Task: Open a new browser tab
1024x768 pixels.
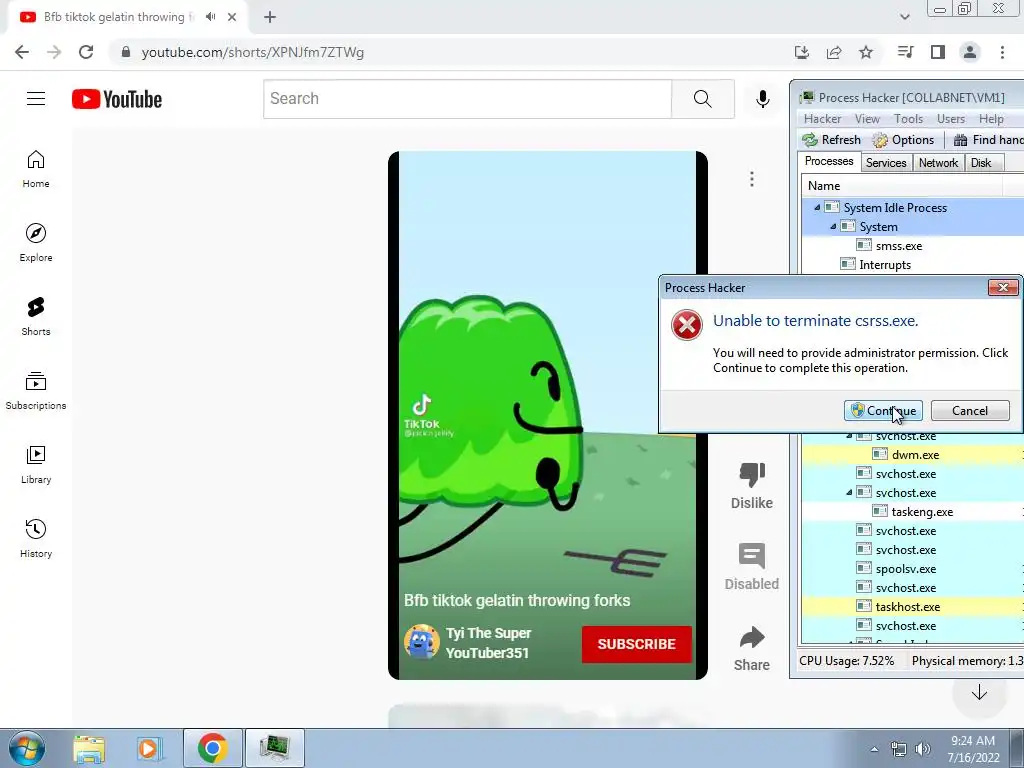Action: tap(270, 17)
